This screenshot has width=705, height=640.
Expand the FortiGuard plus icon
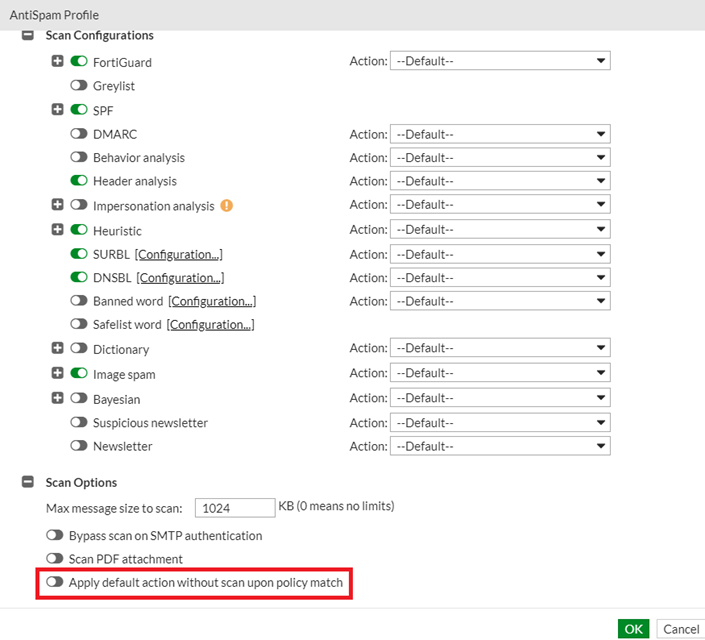click(58, 62)
